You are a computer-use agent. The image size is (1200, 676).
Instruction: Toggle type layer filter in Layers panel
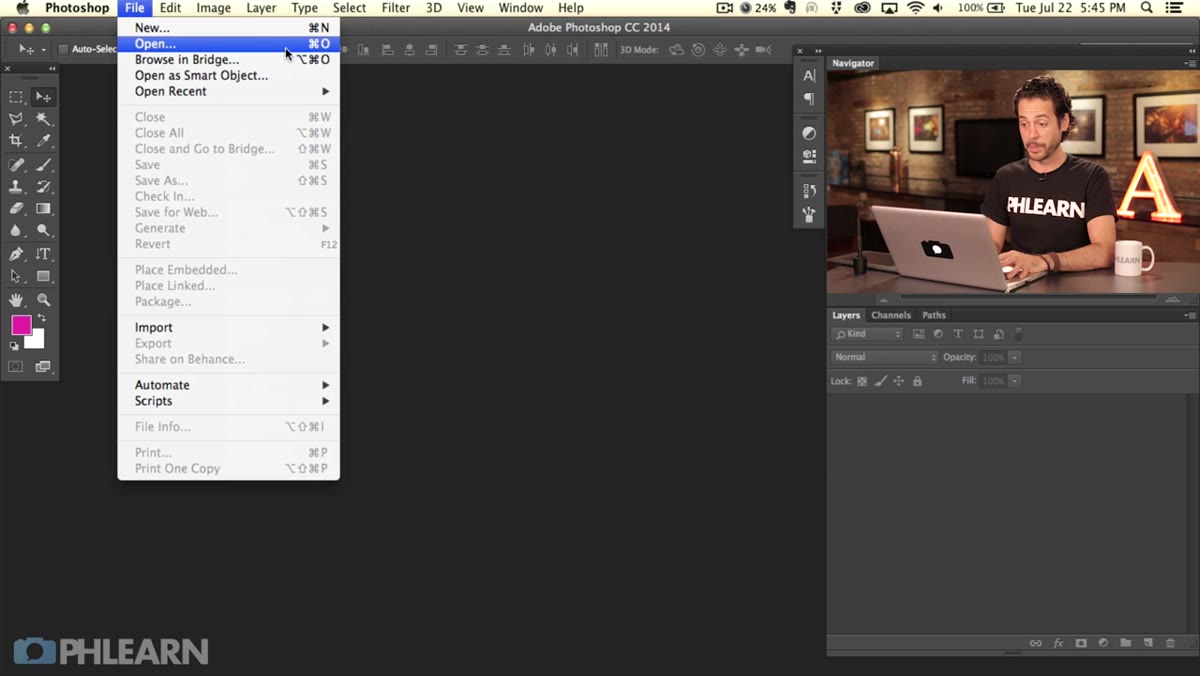tap(958, 334)
